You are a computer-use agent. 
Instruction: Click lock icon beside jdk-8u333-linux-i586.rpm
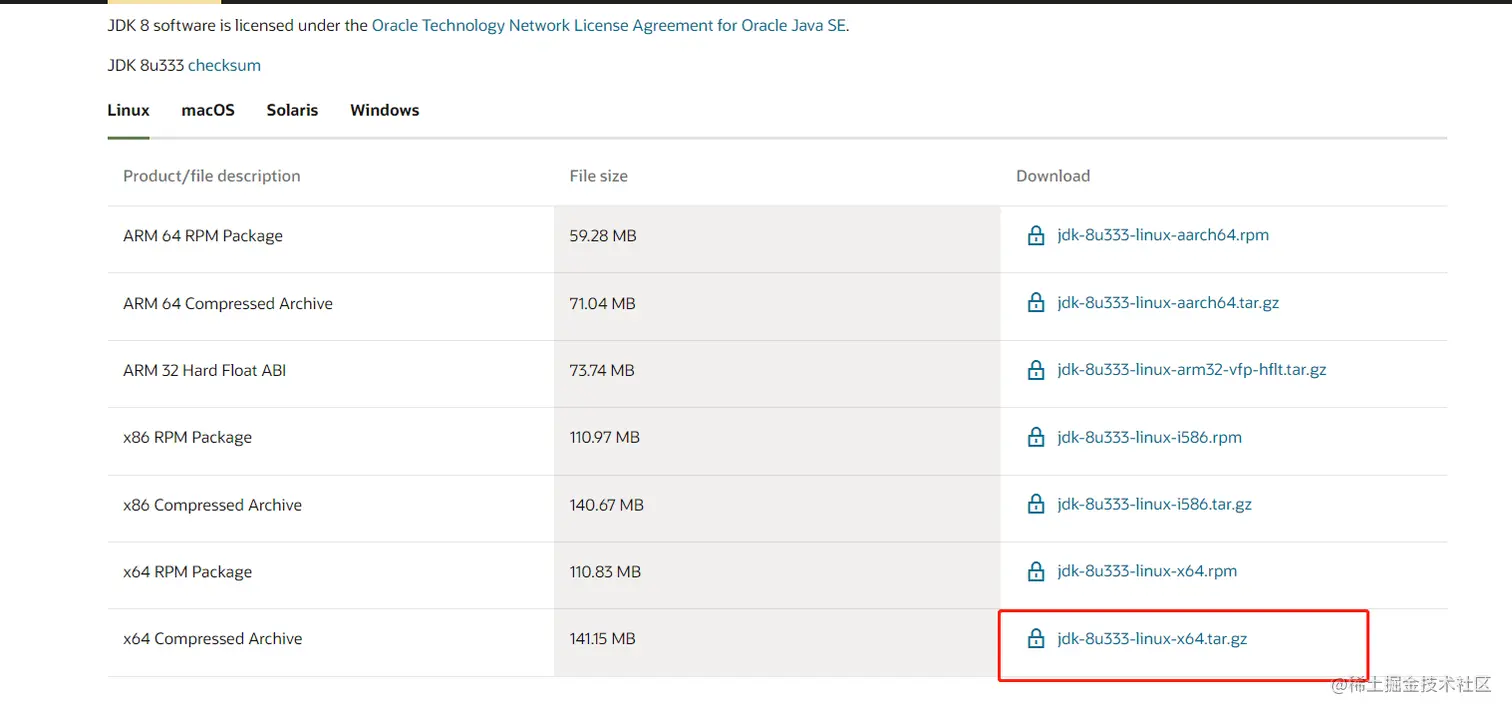tap(1036, 437)
